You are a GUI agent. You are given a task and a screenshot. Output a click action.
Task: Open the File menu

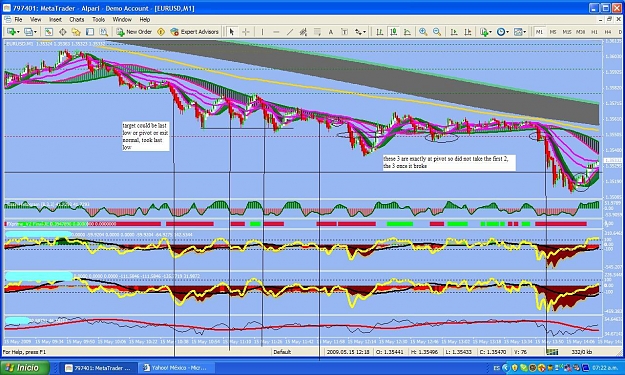pos(18,20)
